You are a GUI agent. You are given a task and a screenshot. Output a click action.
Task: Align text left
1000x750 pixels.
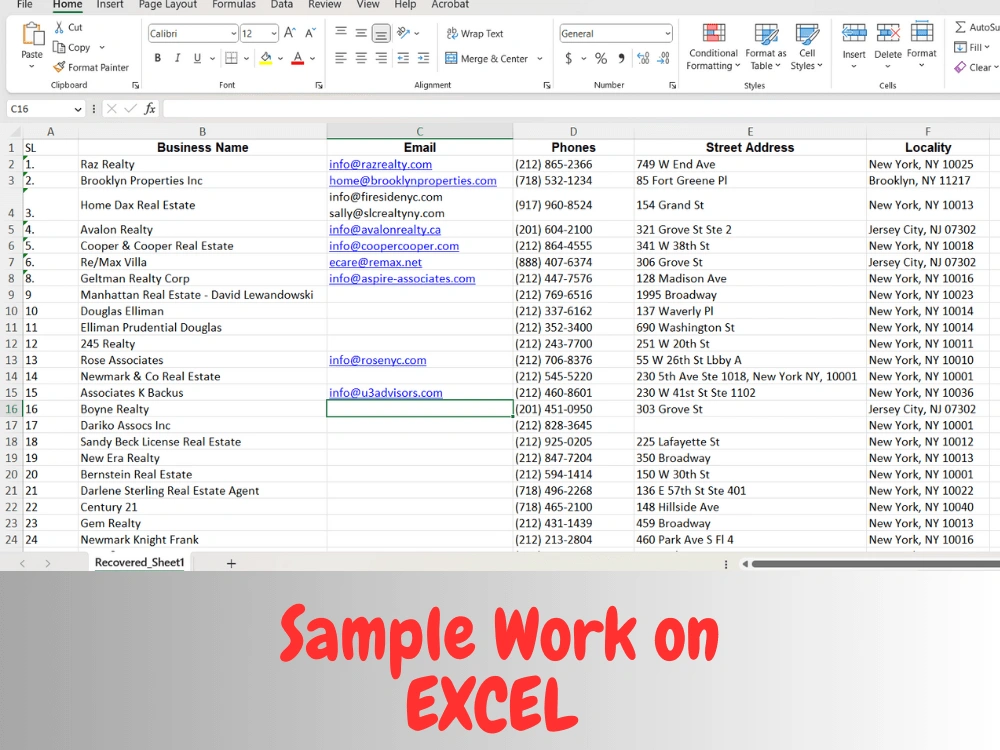(x=341, y=58)
